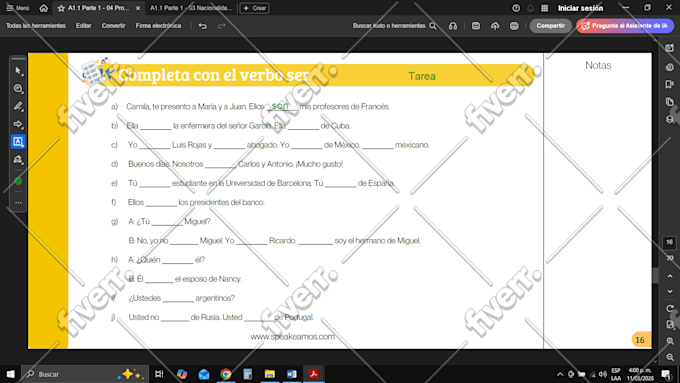Open Firma electrónica
The height and width of the screenshot is (383, 680).
click(158, 26)
